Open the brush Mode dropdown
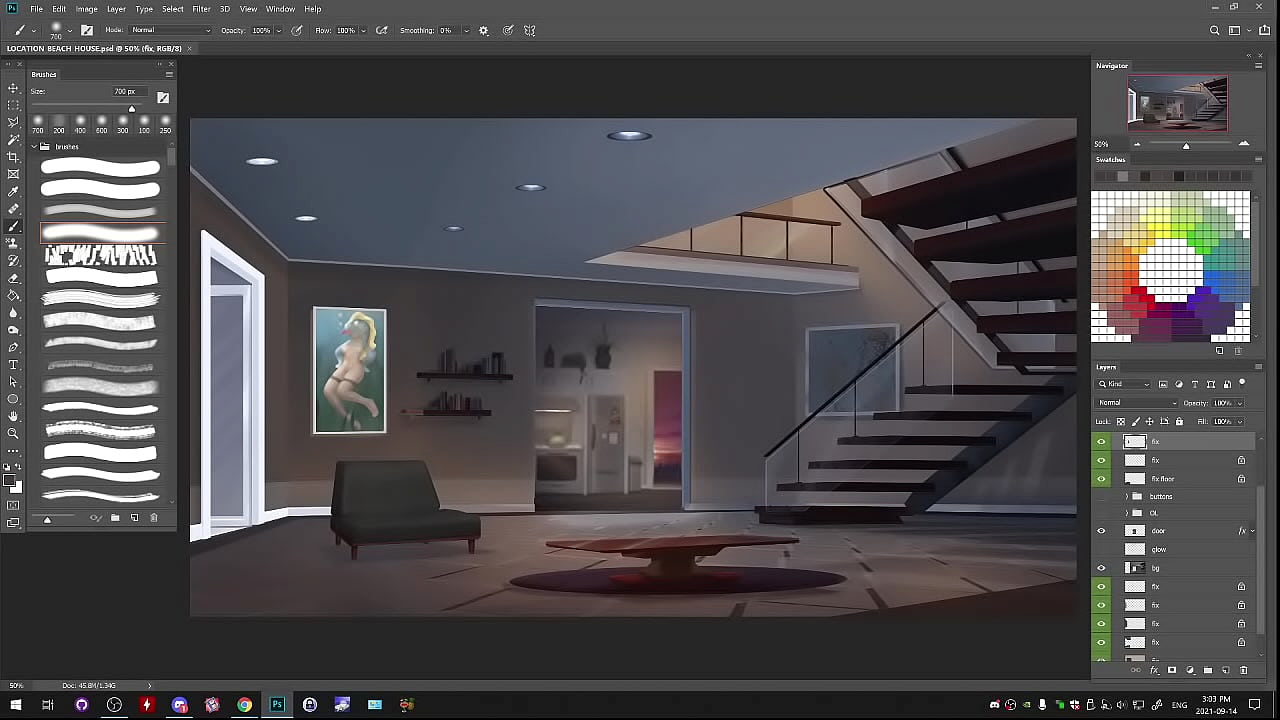 tap(170, 31)
